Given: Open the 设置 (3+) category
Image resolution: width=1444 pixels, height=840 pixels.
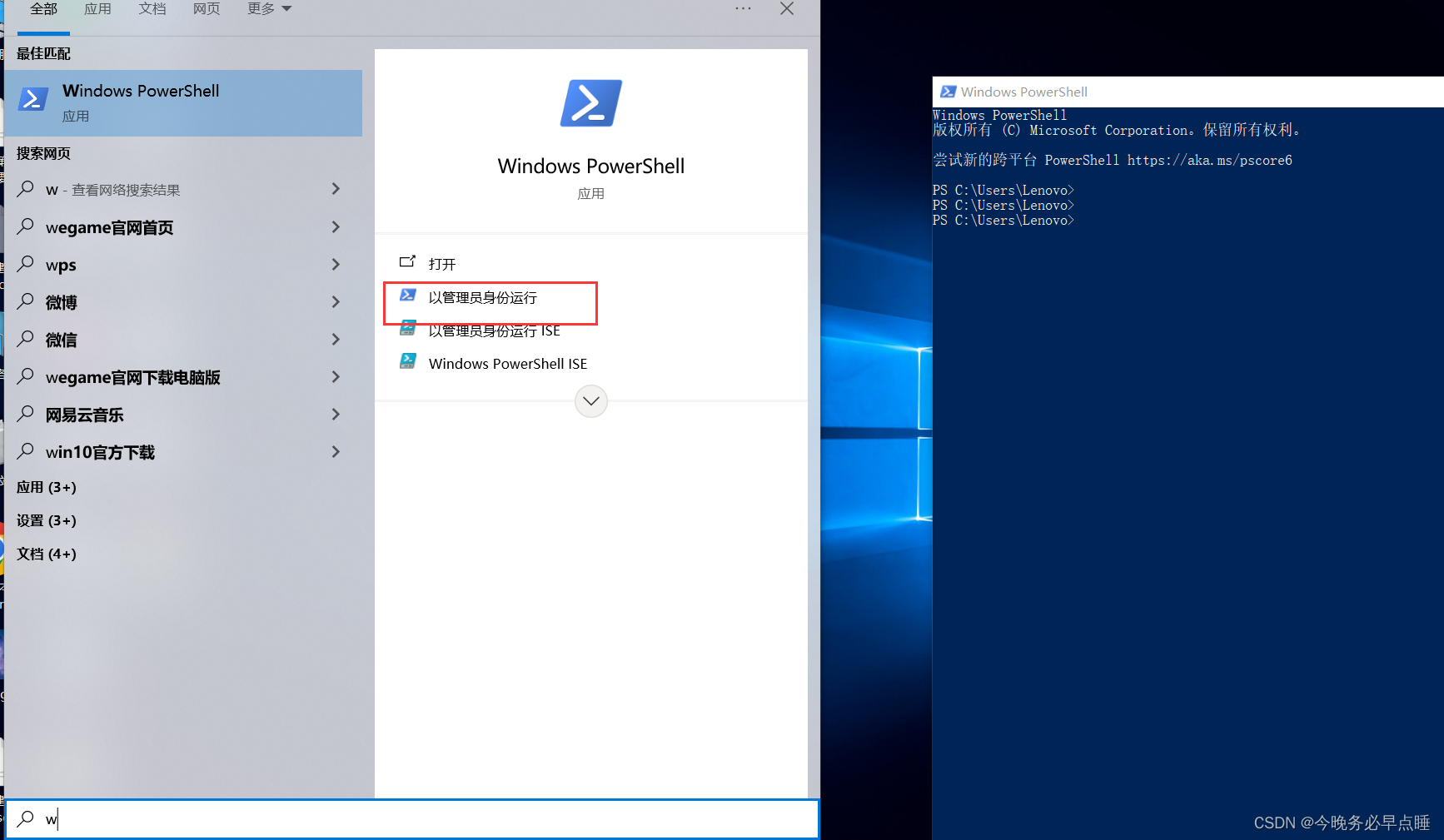Looking at the screenshot, I should click(47, 520).
